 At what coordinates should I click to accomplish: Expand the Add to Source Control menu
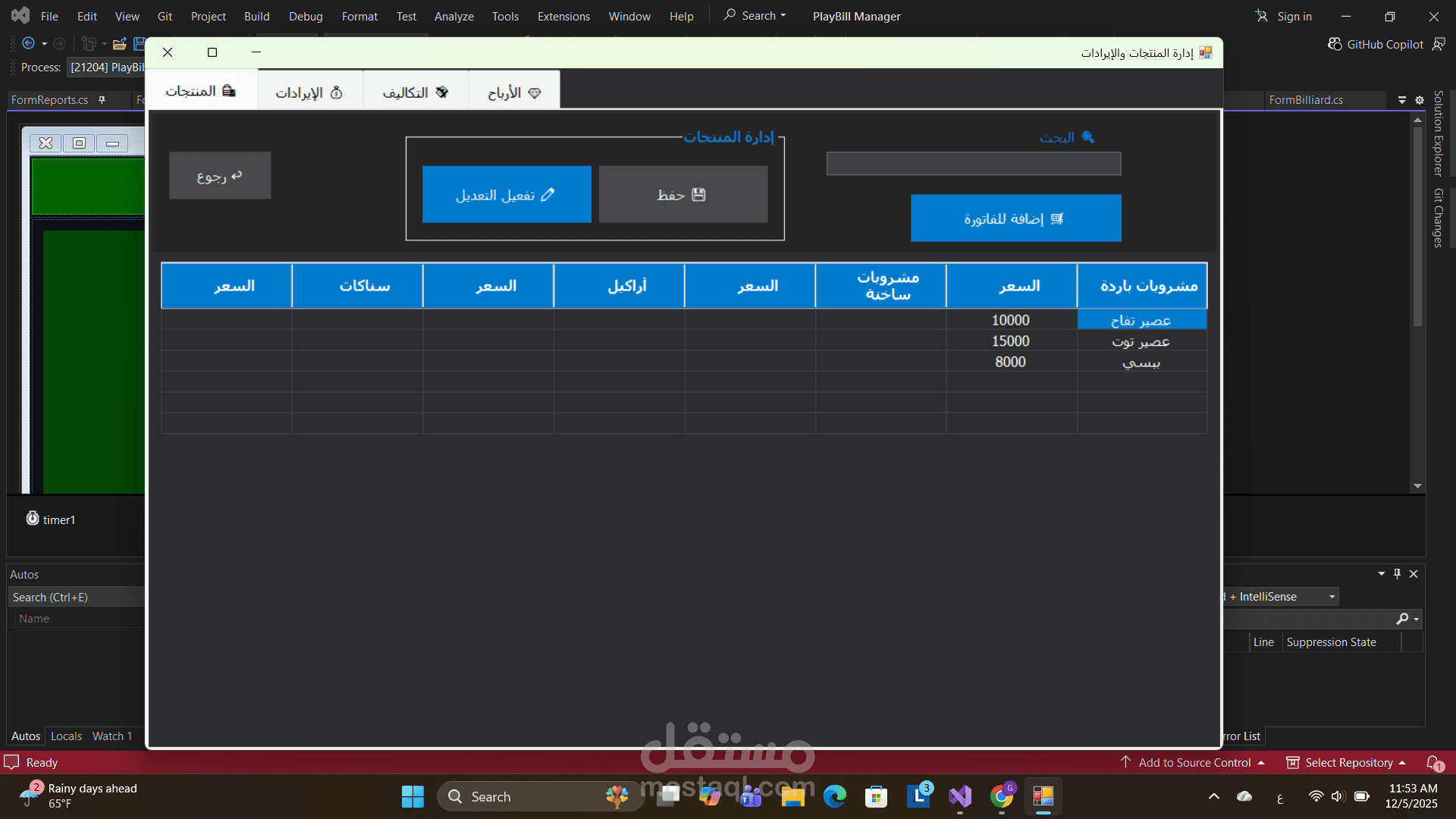tap(1194, 762)
